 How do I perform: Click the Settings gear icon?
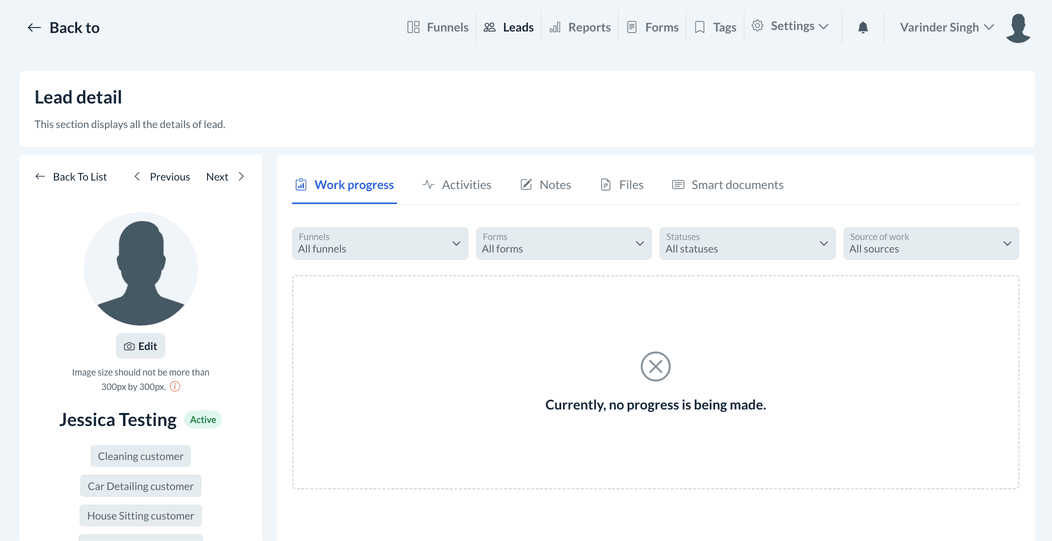coord(757,26)
